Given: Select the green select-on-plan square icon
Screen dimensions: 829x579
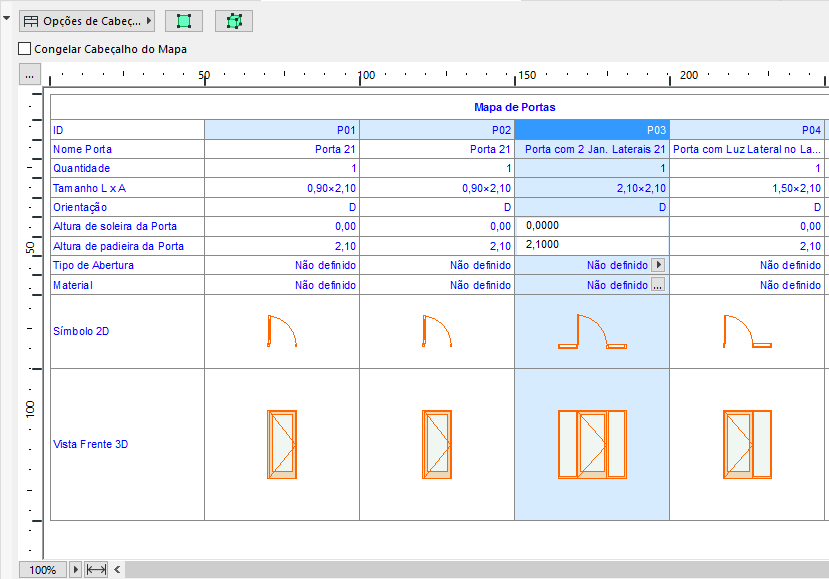Looking at the screenshot, I should tap(184, 21).
